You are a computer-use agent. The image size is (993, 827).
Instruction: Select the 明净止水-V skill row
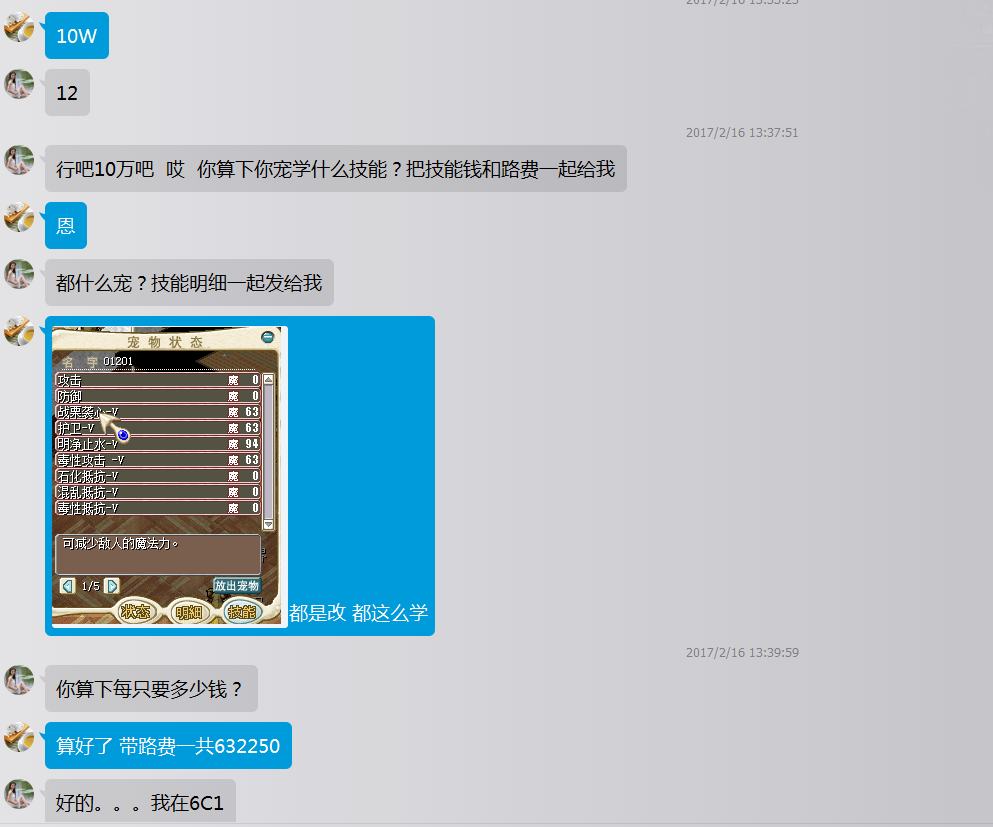tap(157, 444)
